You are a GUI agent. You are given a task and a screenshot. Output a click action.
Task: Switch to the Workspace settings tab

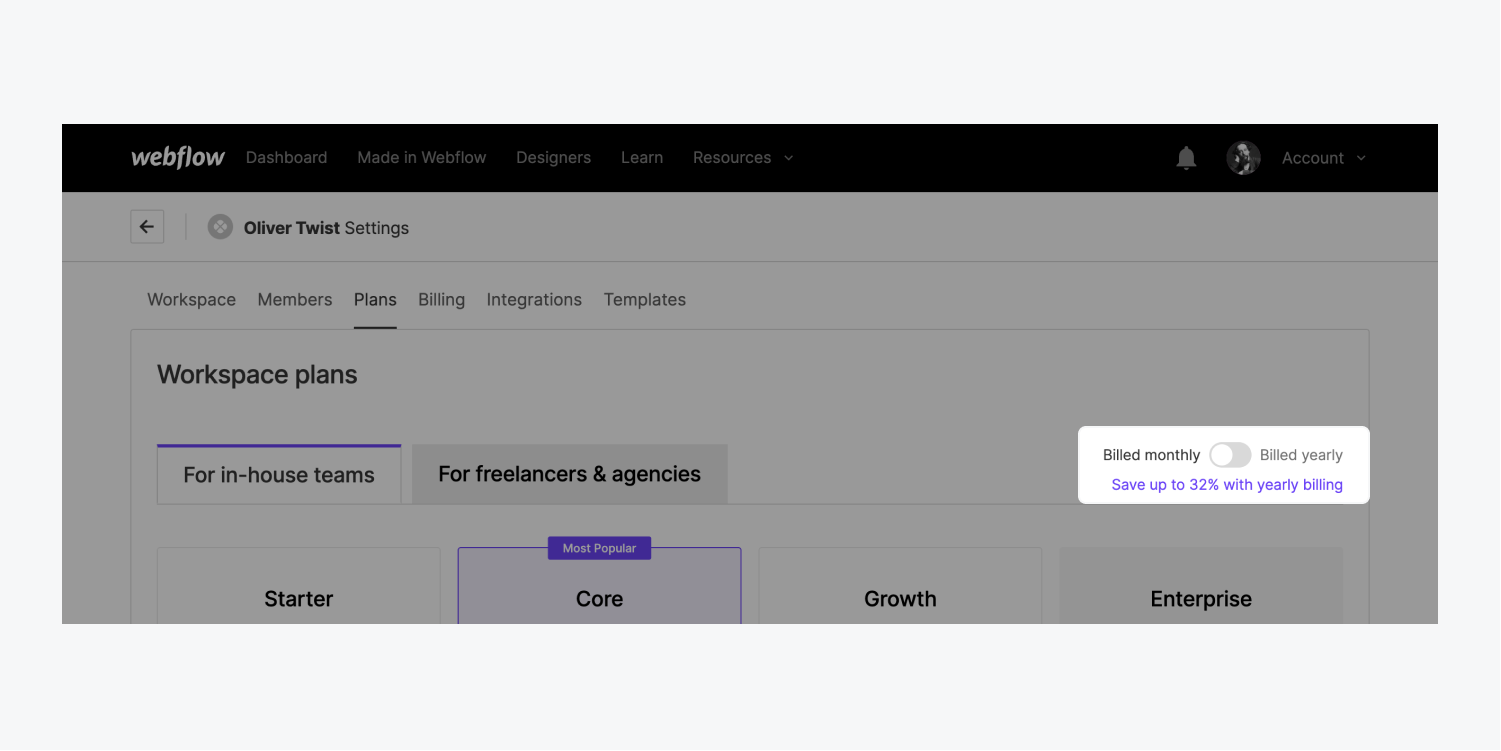click(191, 299)
